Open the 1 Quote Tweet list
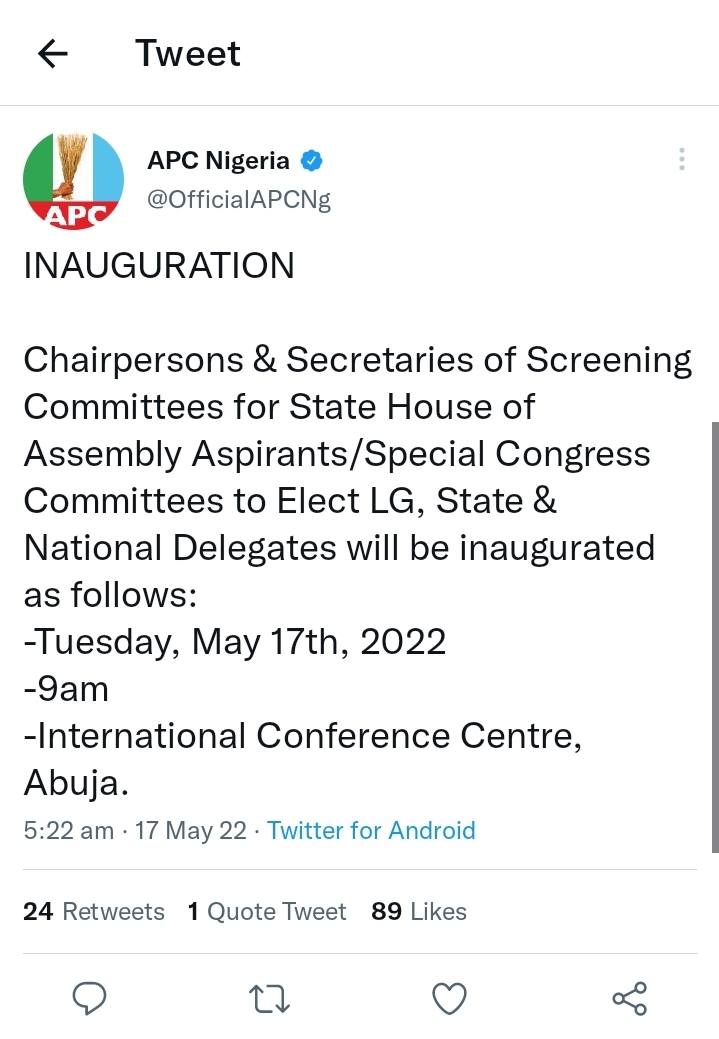The height and width of the screenshot is (1039, 719). coord(266,911)
